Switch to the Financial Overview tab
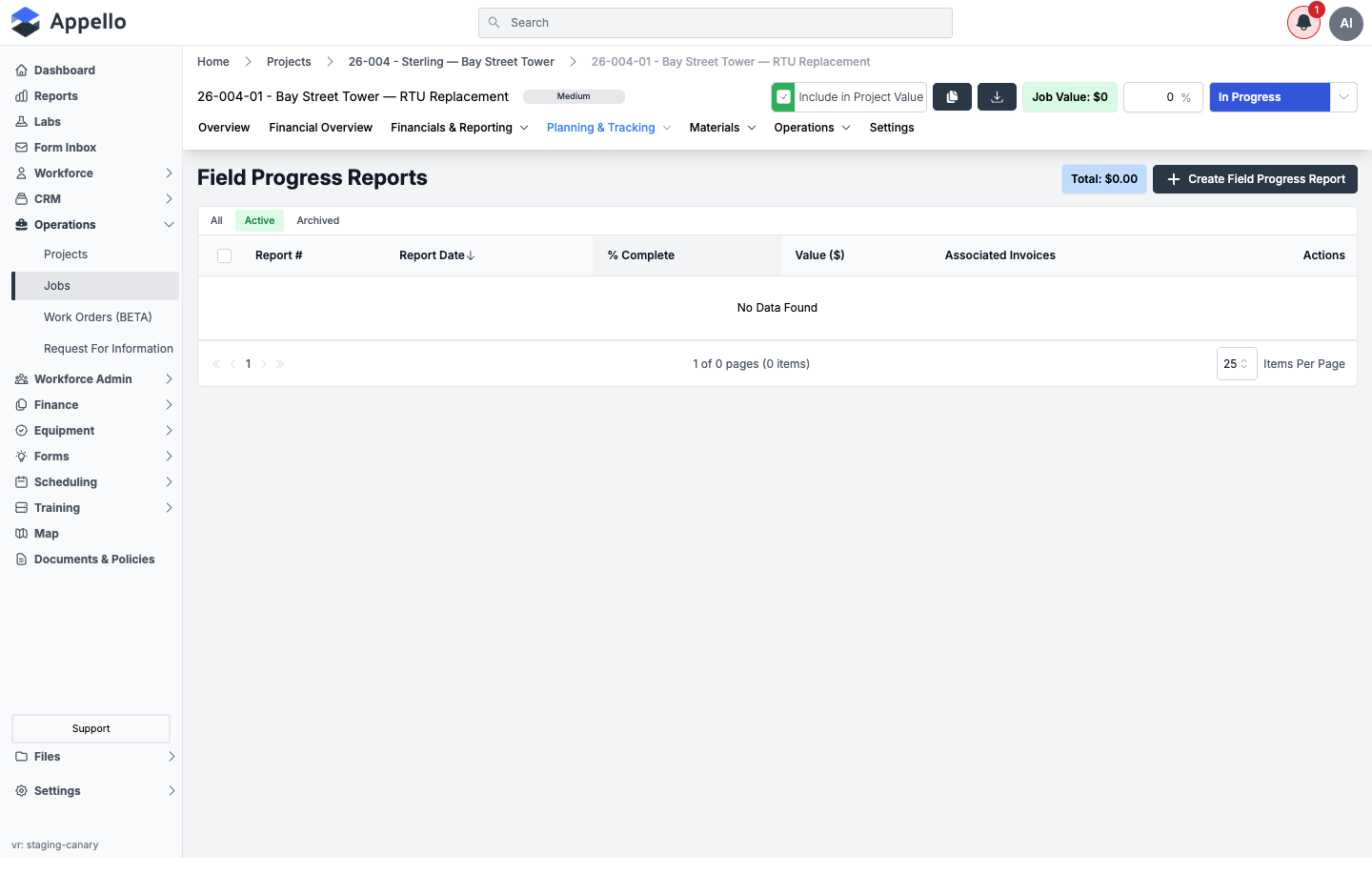 click(x=320, y=128)
